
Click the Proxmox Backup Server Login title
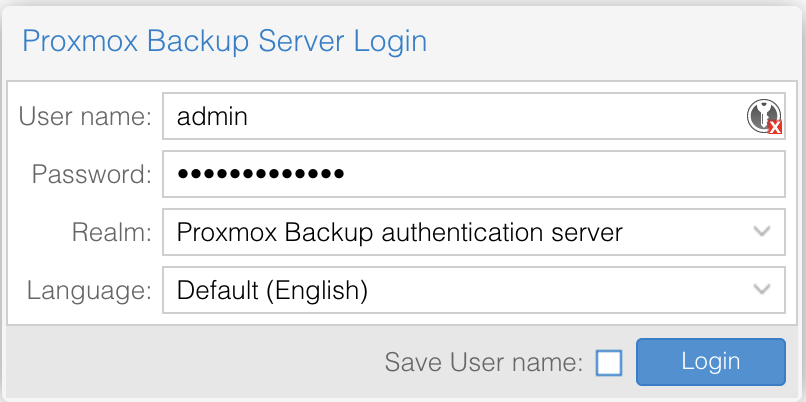click(x=225, y=41)
